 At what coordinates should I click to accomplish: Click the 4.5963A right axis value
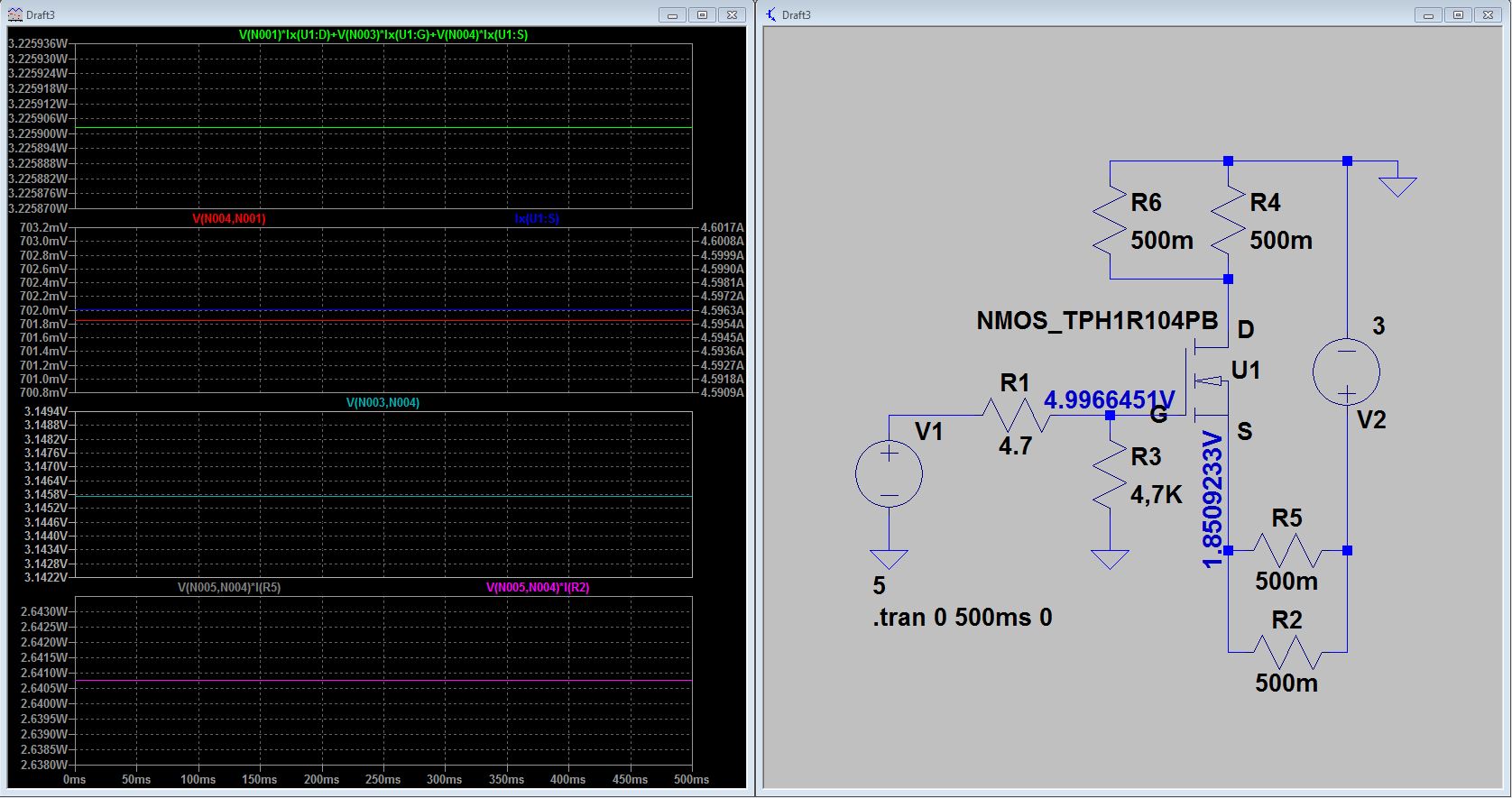(723, 310)
